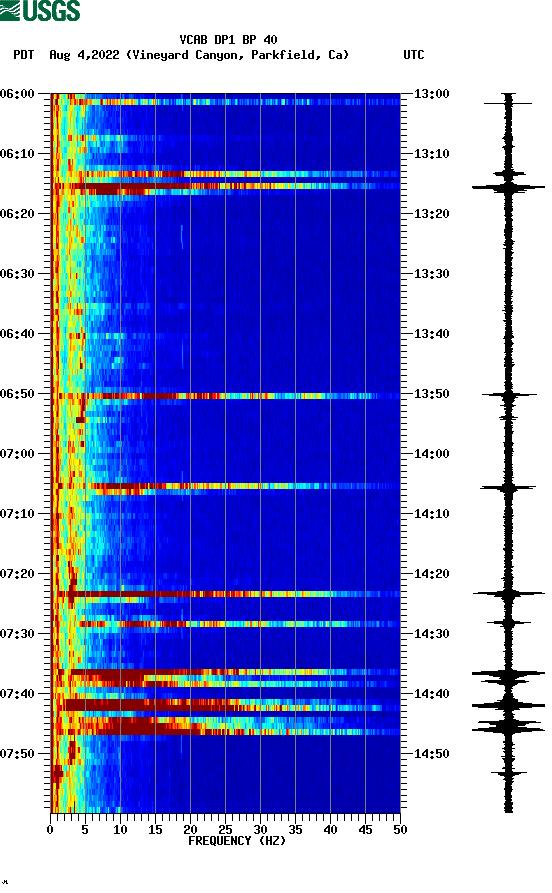
Task: Click the 13:10 UTC time label
Action: [x=431, y=154]
